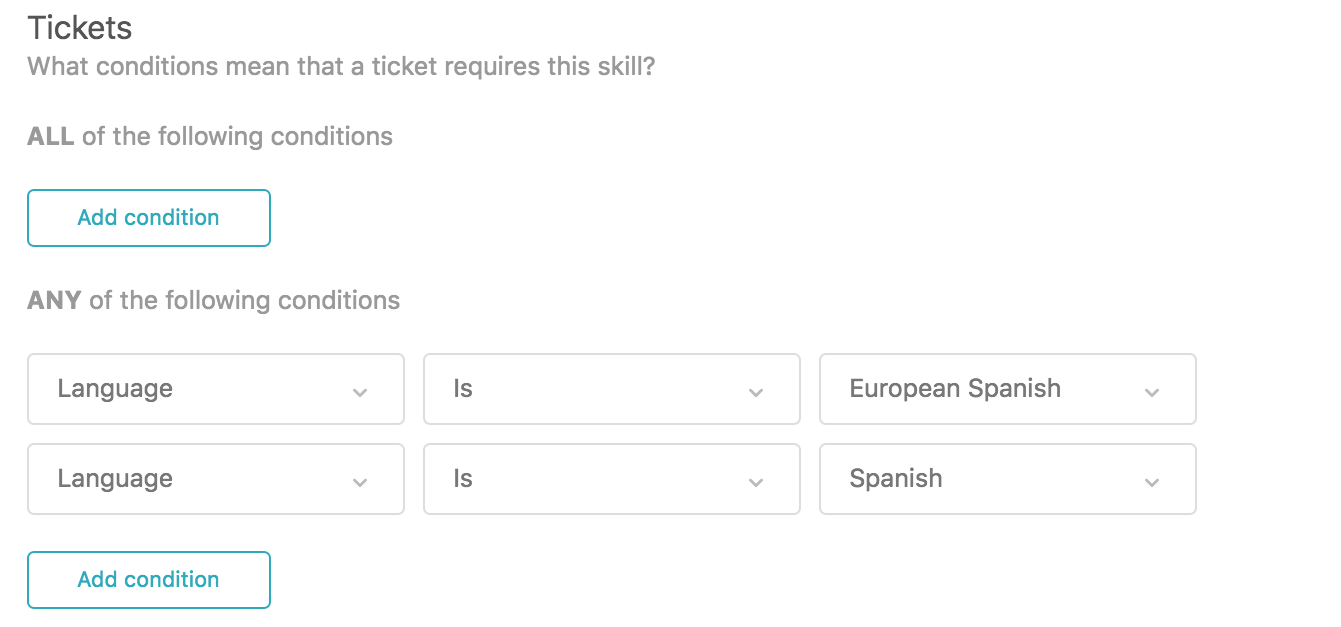Click the chevron on the second Language dropdown

(x=359, y=479)
